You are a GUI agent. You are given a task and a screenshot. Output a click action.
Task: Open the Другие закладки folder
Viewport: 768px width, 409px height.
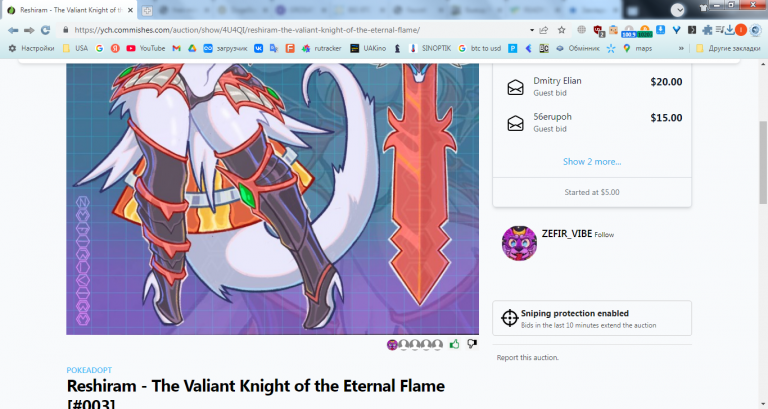[x=728, y=48]
